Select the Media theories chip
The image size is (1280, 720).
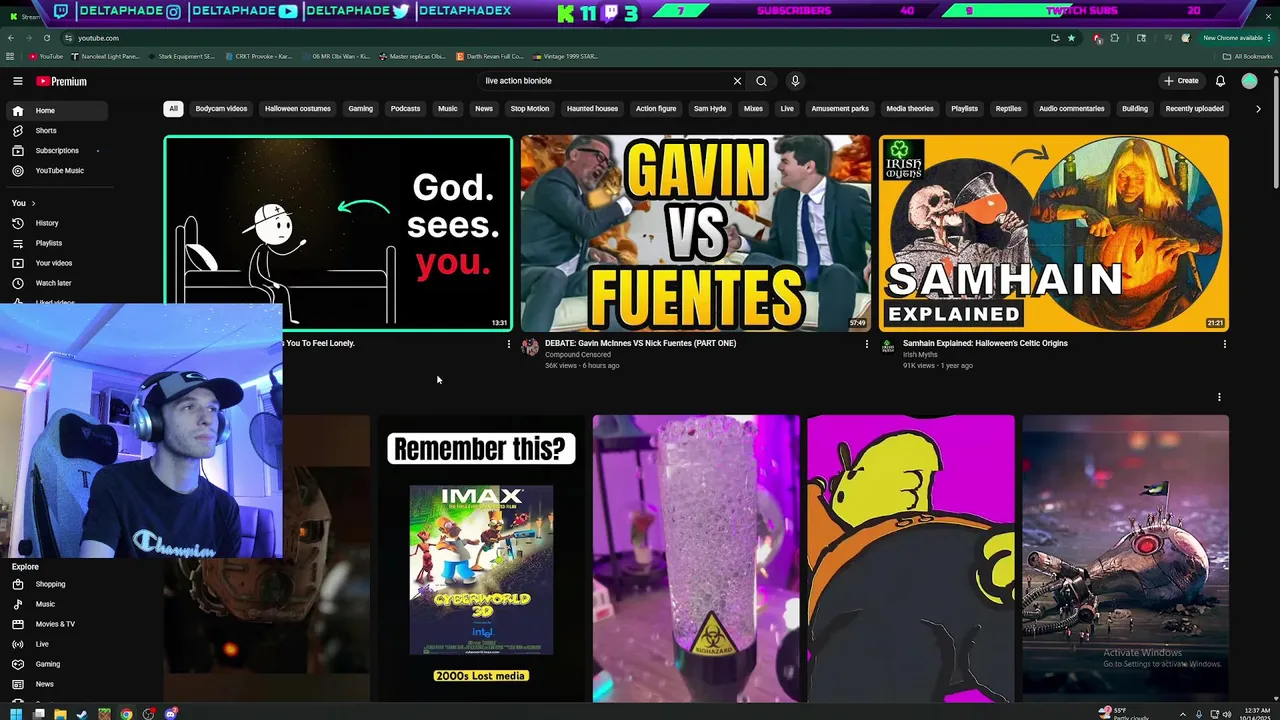910,109
